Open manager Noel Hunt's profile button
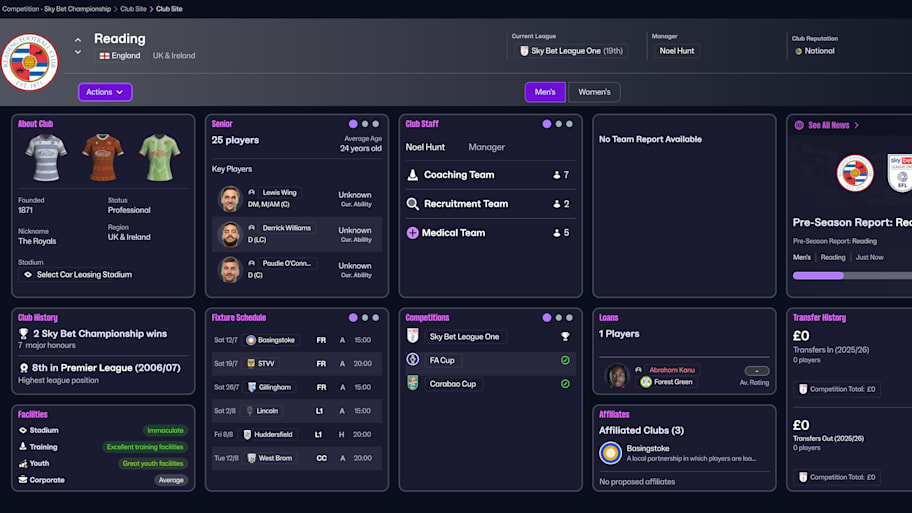 click(677, 51)
